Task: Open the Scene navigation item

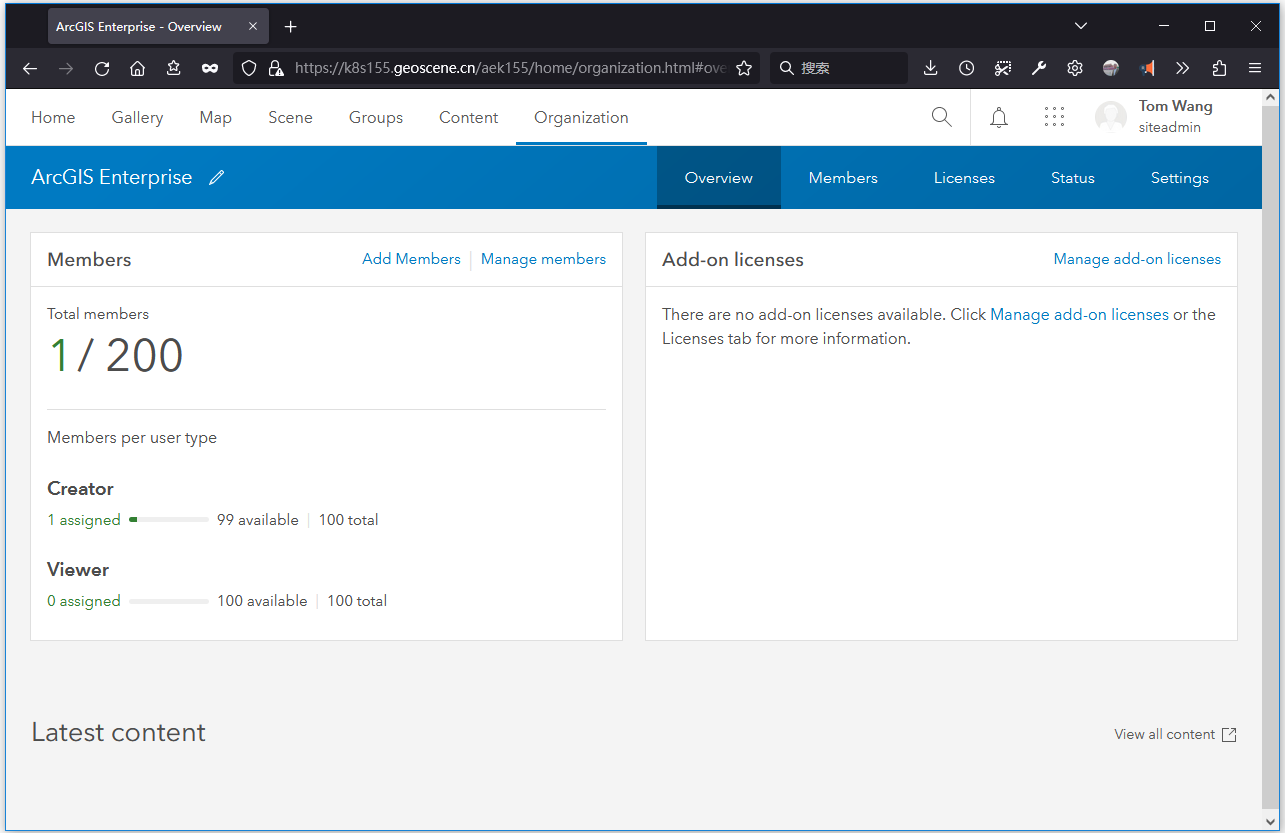Action: (x=290, y=118)
